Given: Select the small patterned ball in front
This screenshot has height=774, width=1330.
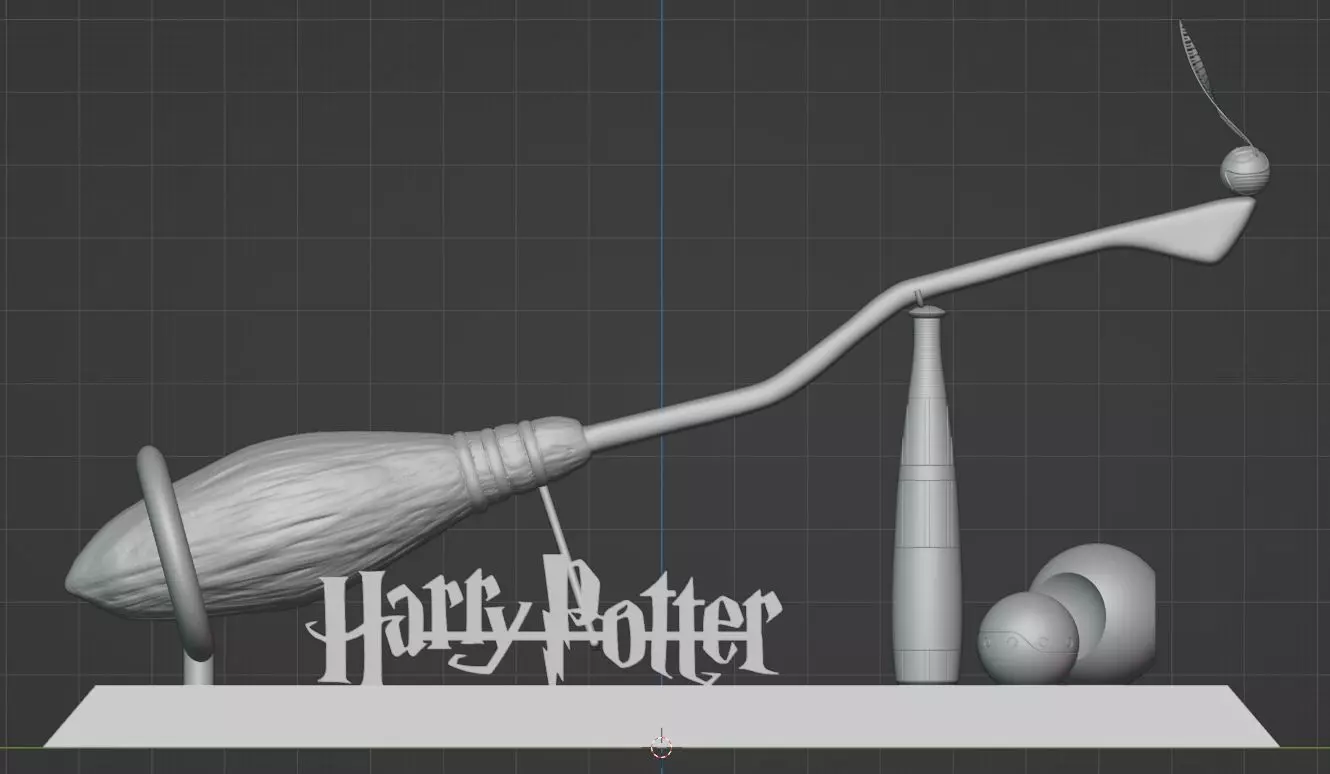Looking at the screenshot, I should click(x=1027, y=638).
